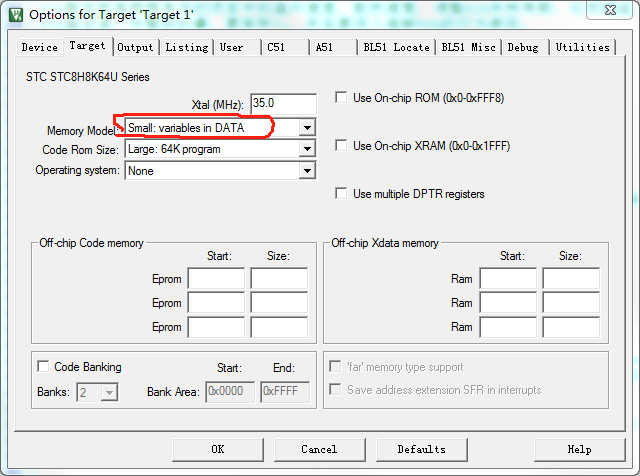
Task: Switch to the Device tab
Action: coord(40,47)
